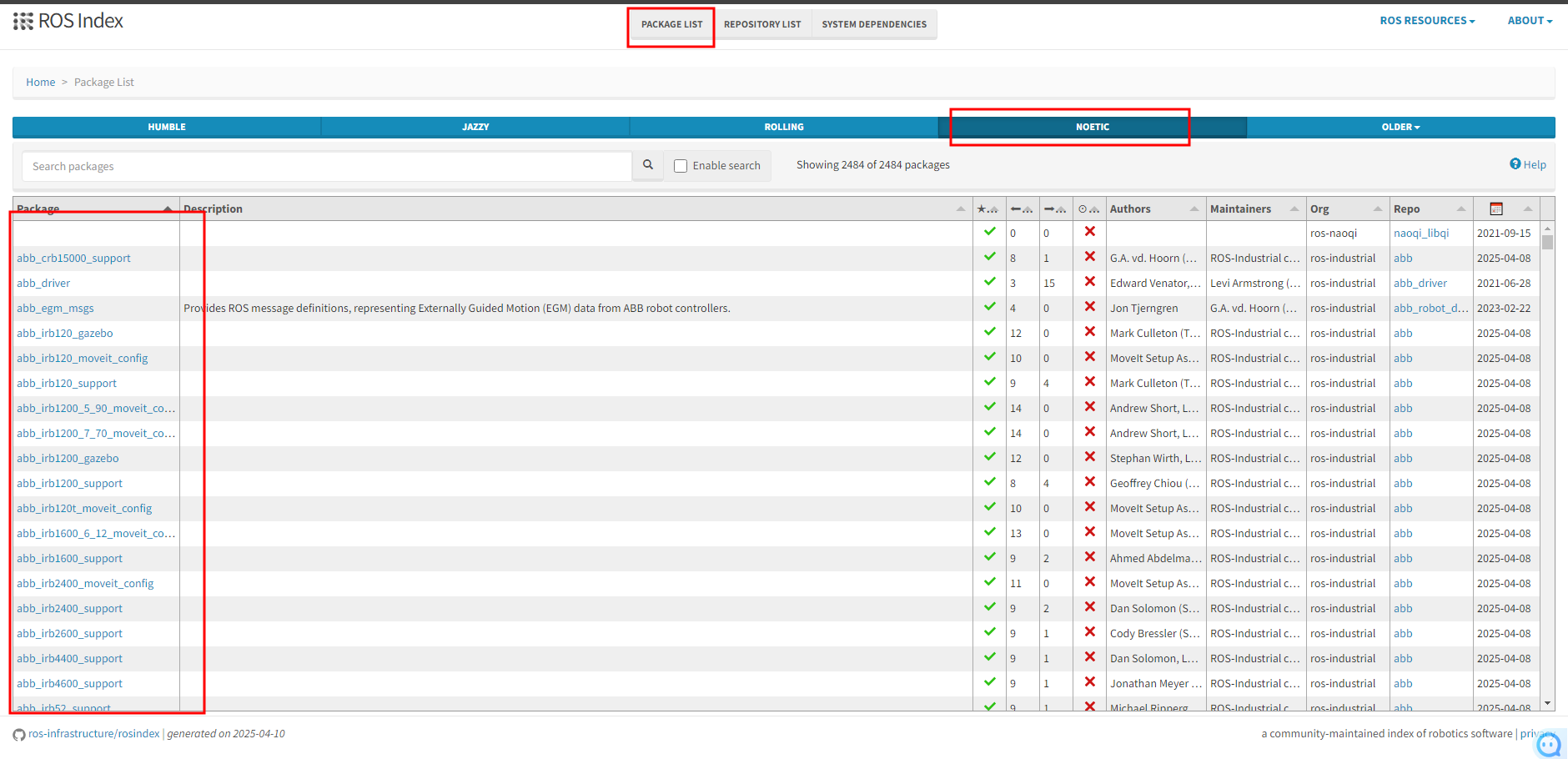Focus the Search packages input field
This screenshot has height=759, width=1568.
pos(327,166)
